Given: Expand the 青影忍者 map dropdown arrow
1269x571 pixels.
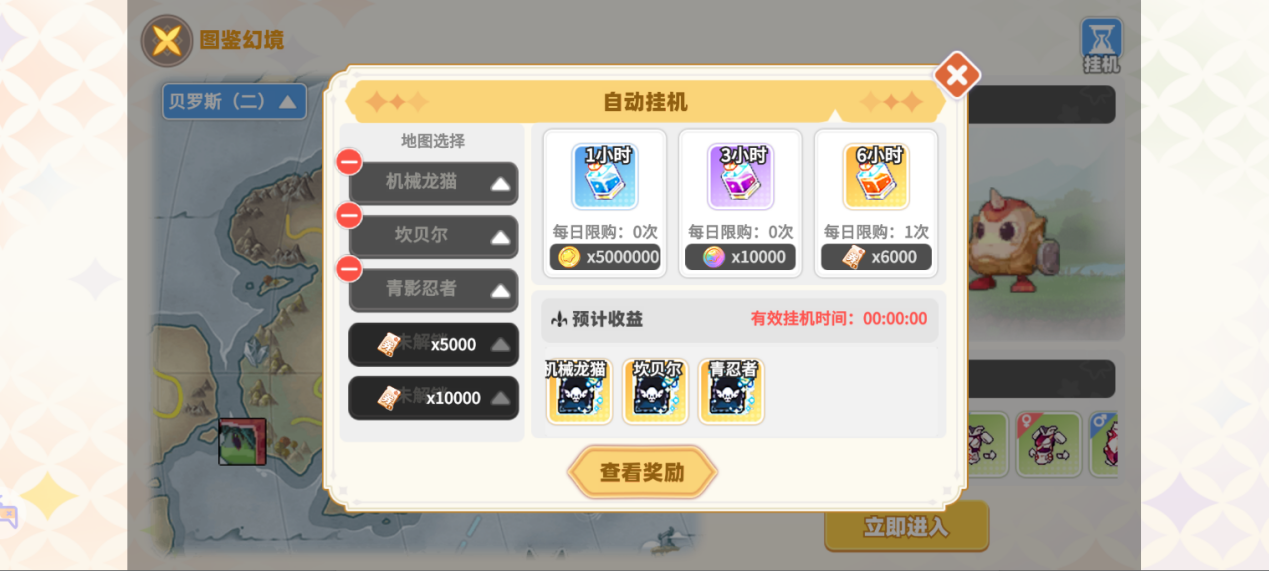Looking at the screenshot, I should pyautogui.click(x=500, y=291).
